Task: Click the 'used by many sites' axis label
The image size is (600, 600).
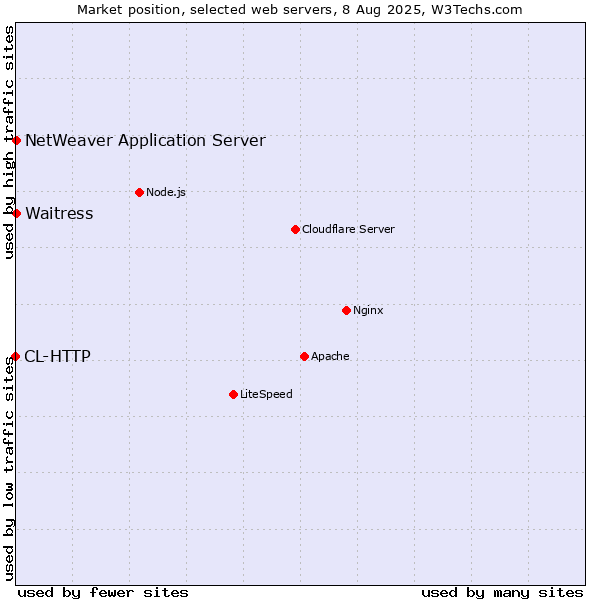Action: pyautogui.click(x=502, y=593)
